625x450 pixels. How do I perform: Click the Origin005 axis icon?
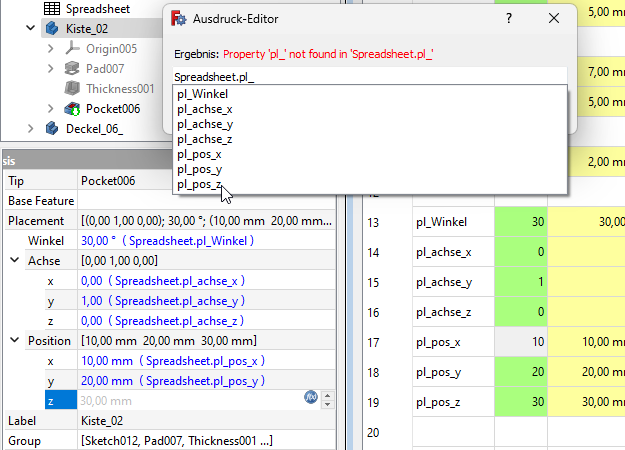click(72, 48)
